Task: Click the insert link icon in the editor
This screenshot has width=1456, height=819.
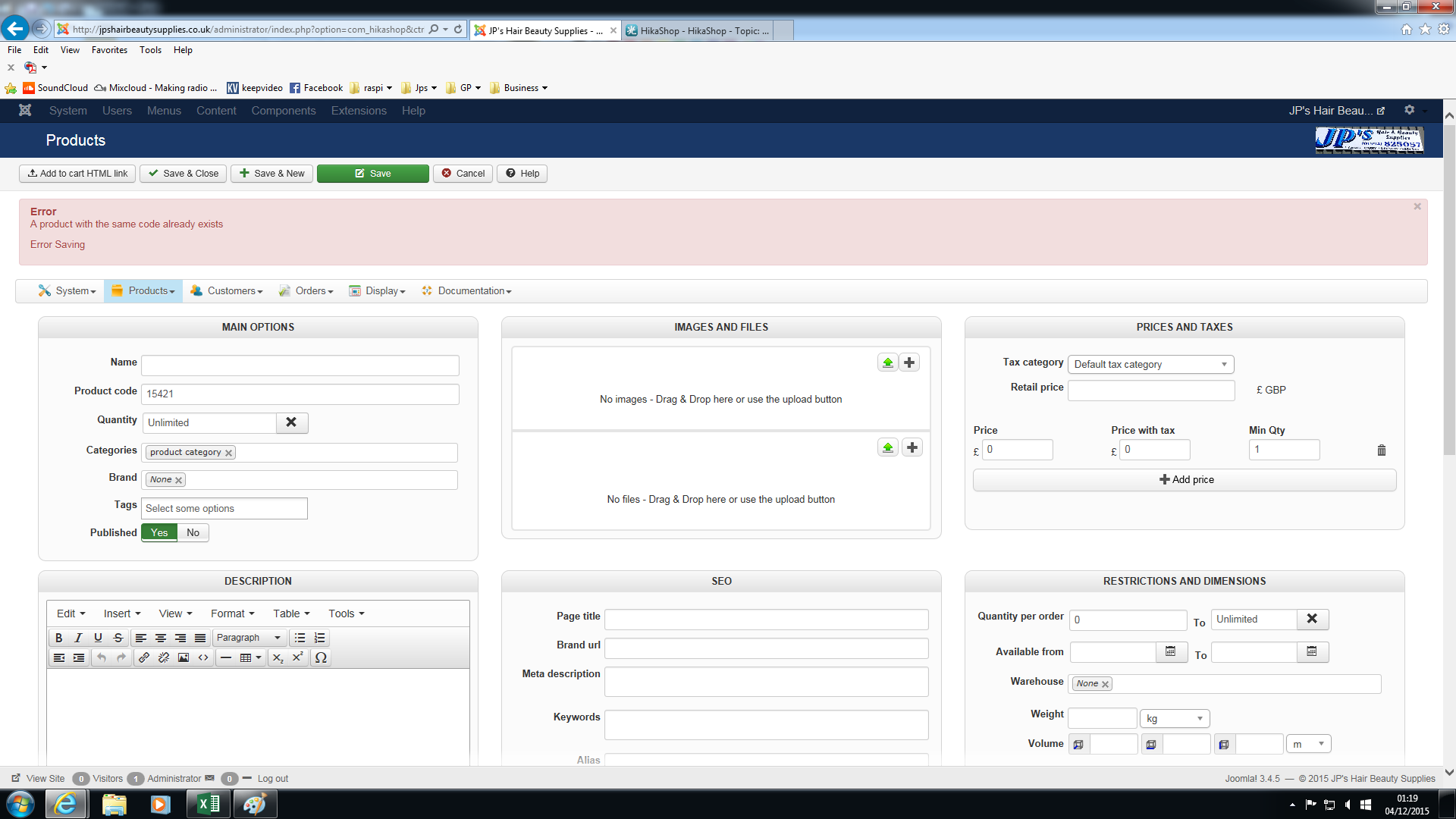Action: click(144, 657)
